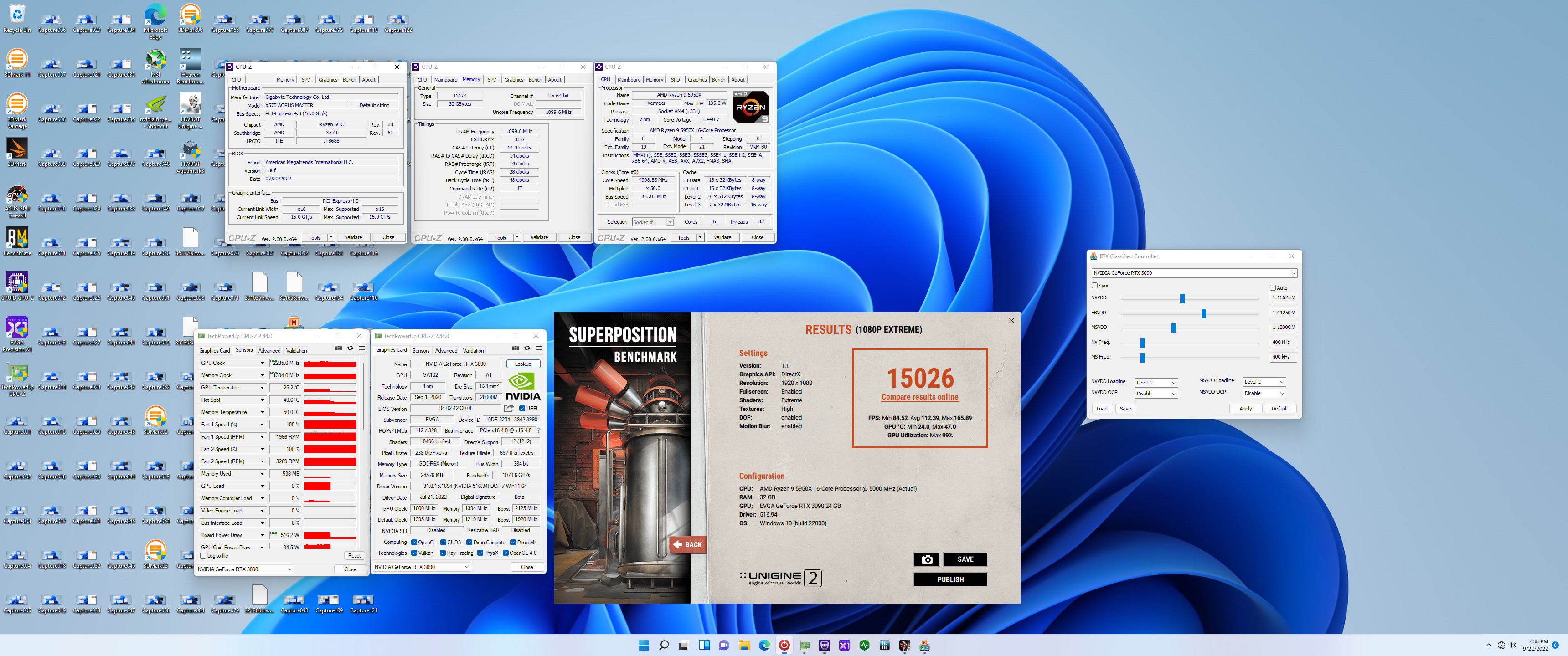
Task: Enable the Log to file checkbox
Action: click(x=203, y=556)
